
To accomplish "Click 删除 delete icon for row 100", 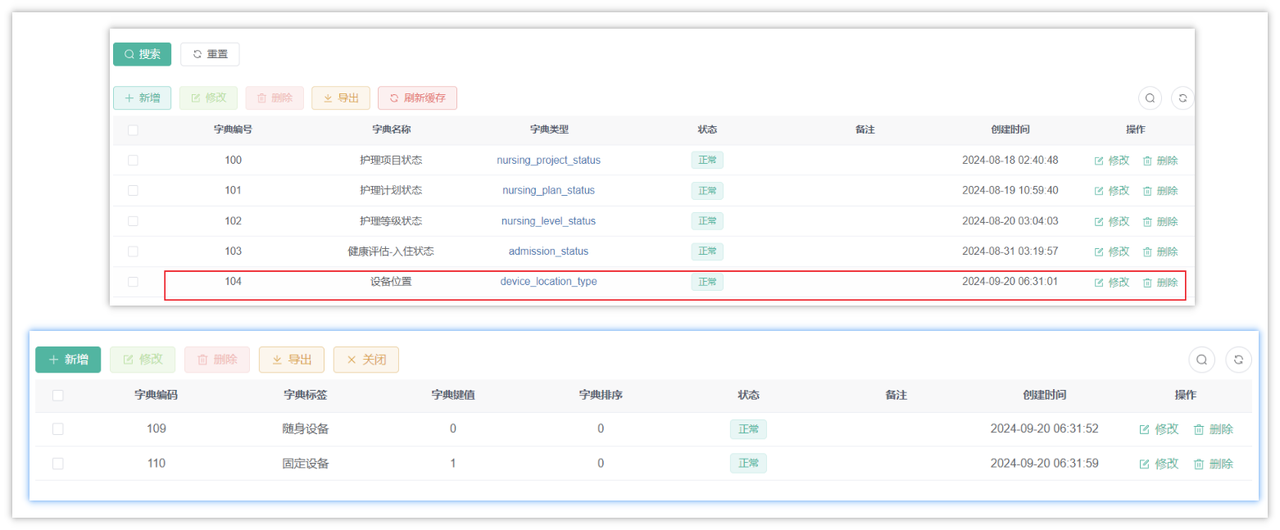I will tap(1160, 160).
